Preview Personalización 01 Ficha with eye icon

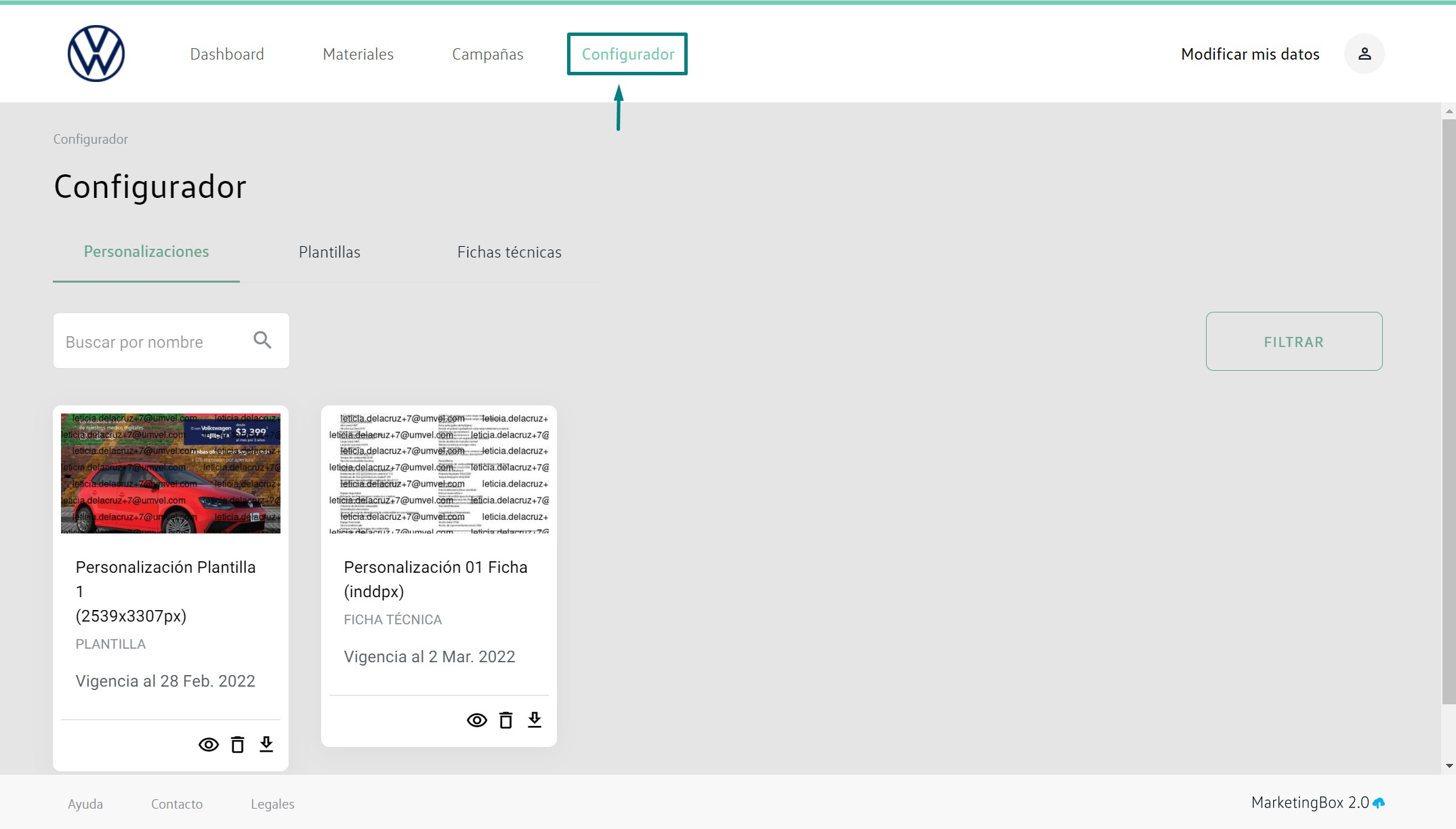tap(477, 721)
